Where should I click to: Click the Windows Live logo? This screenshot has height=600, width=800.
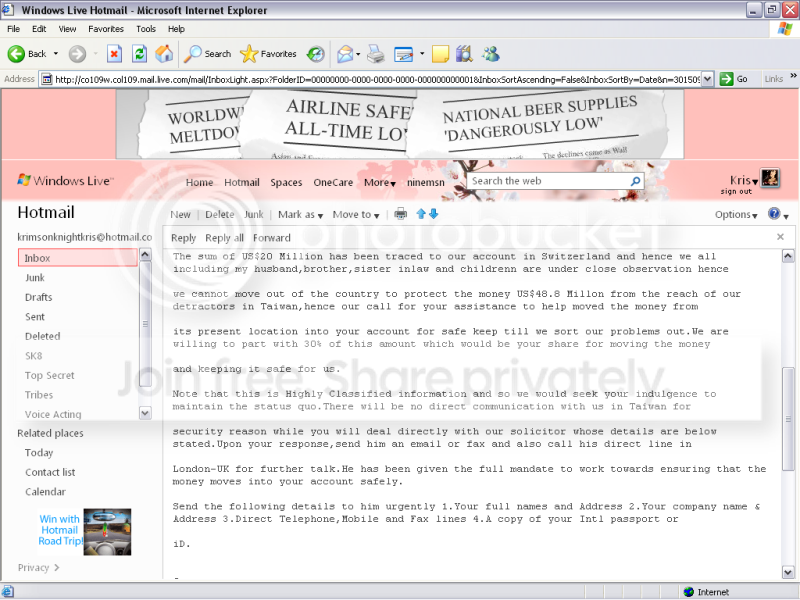65,181
